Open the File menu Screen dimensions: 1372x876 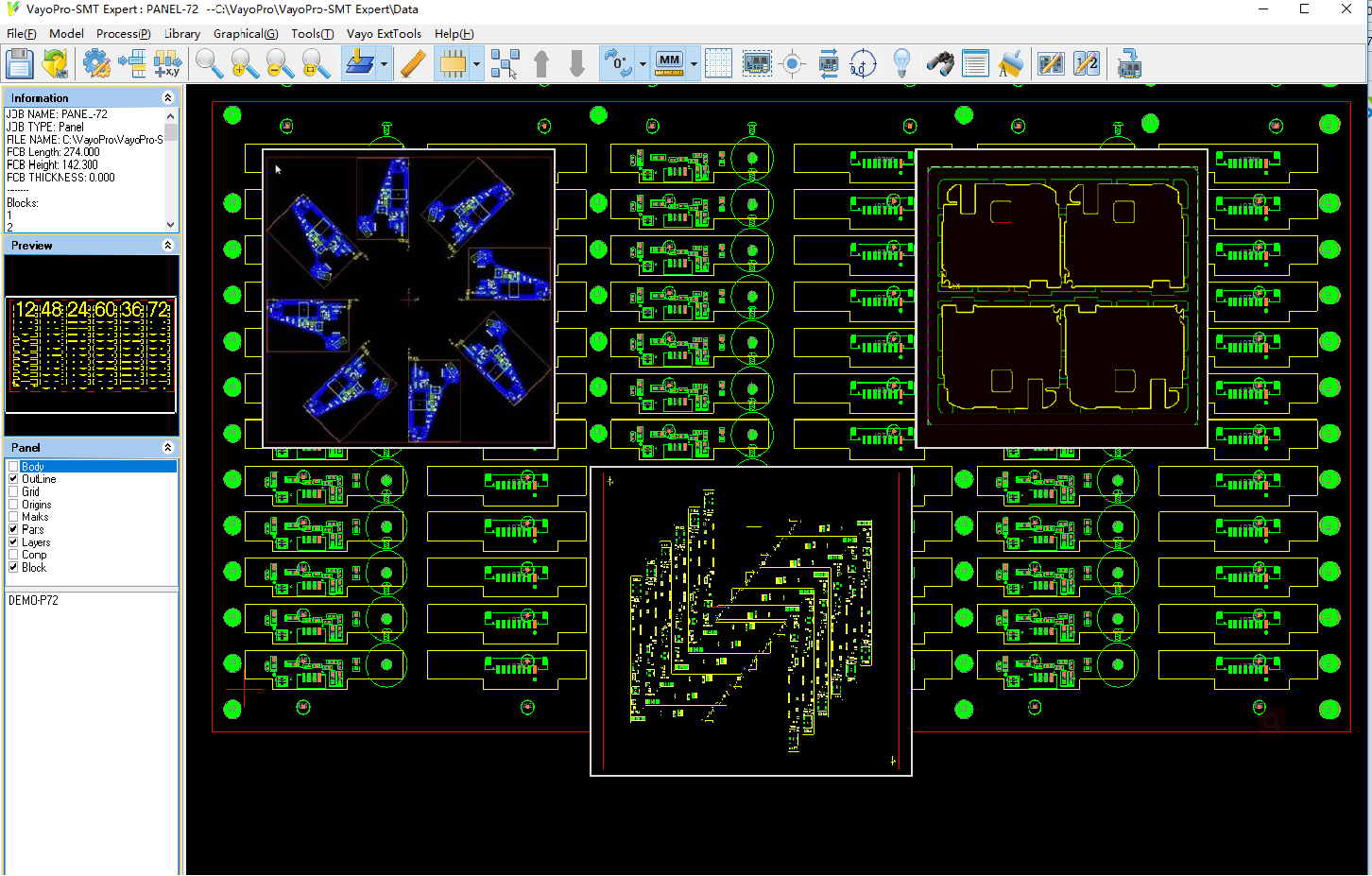point(22,33)
